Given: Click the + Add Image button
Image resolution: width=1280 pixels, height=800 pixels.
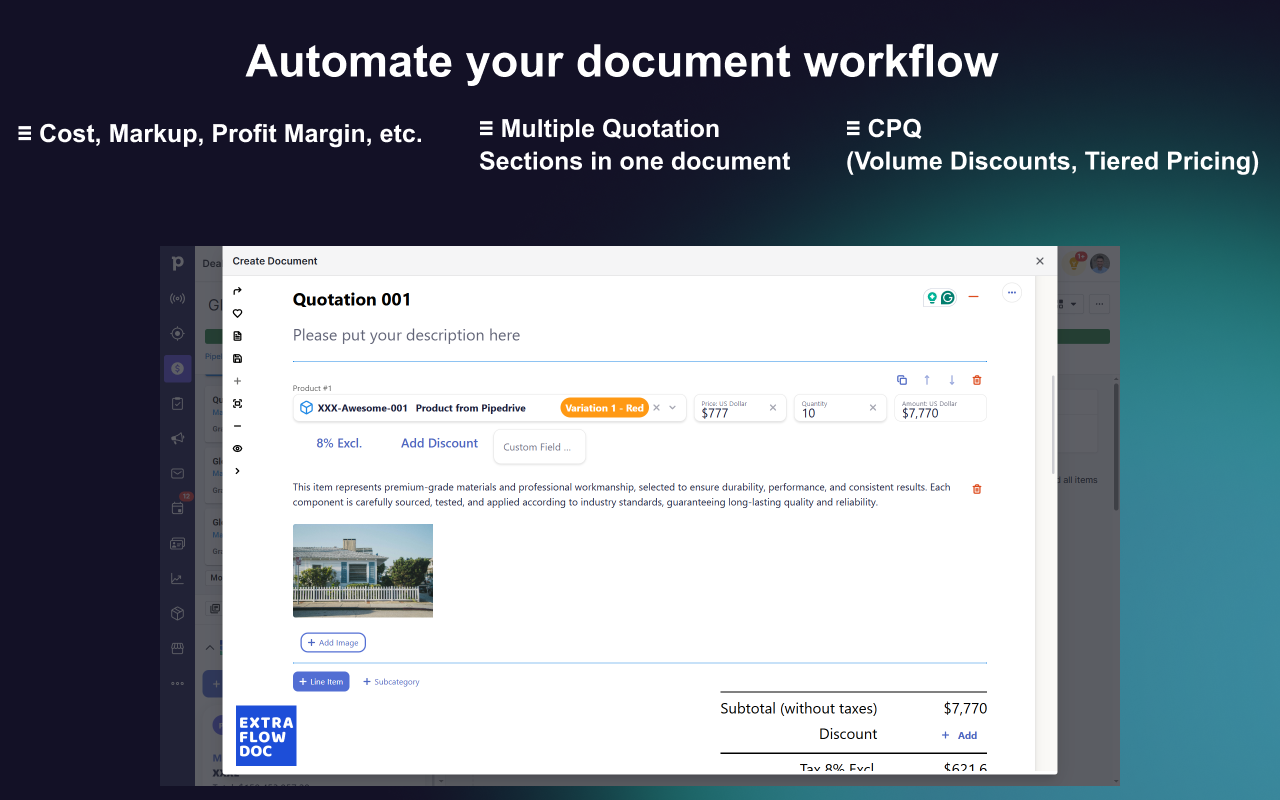Looking at the screenshot, I should [333, 643].
